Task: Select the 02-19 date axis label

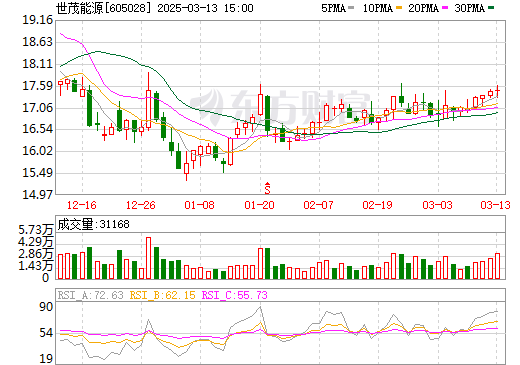Action: [377, 205]
